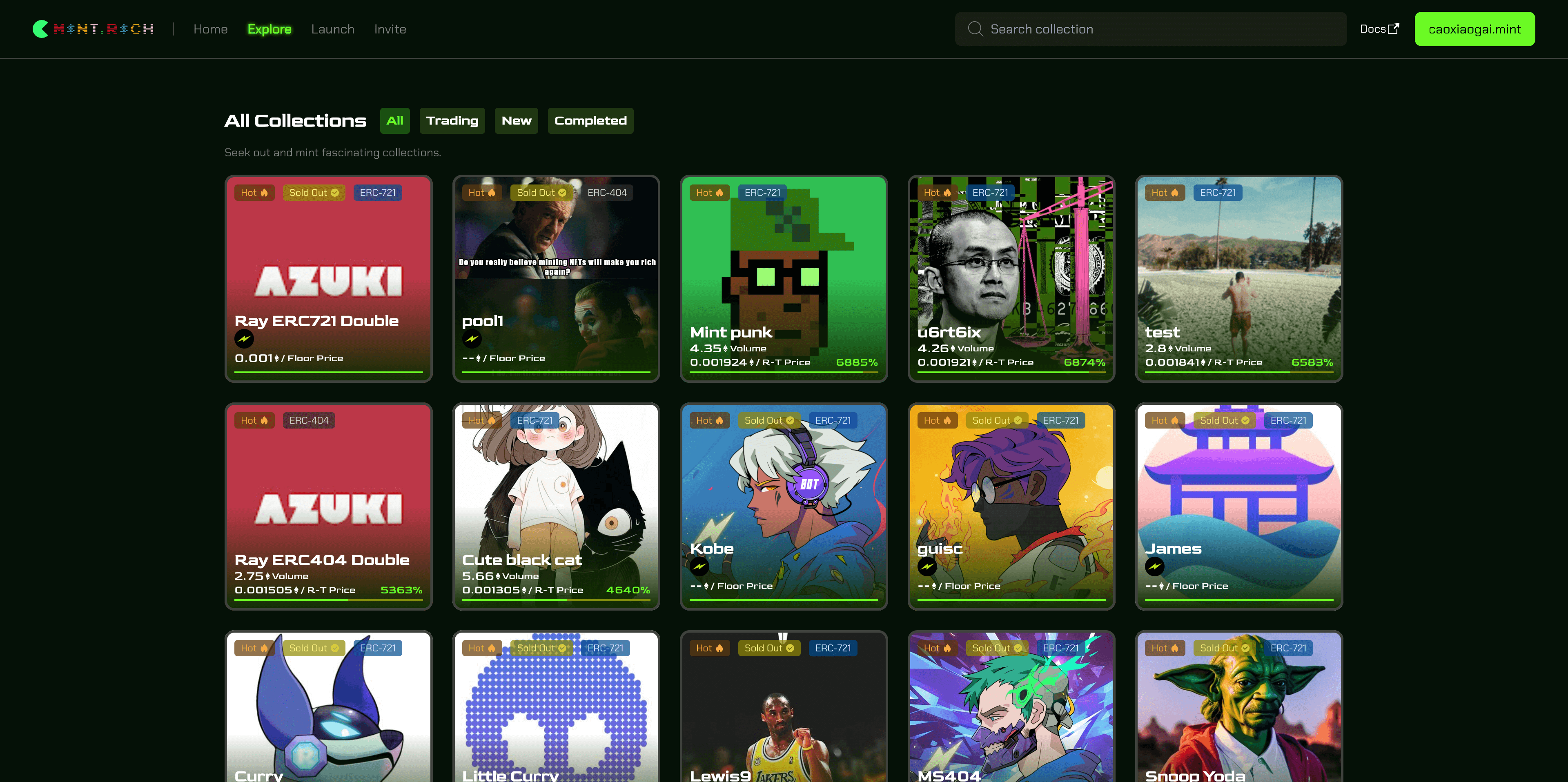Show only New collections
The width and height of the screenshot is (1568, 782).
[x=516, y=120]
